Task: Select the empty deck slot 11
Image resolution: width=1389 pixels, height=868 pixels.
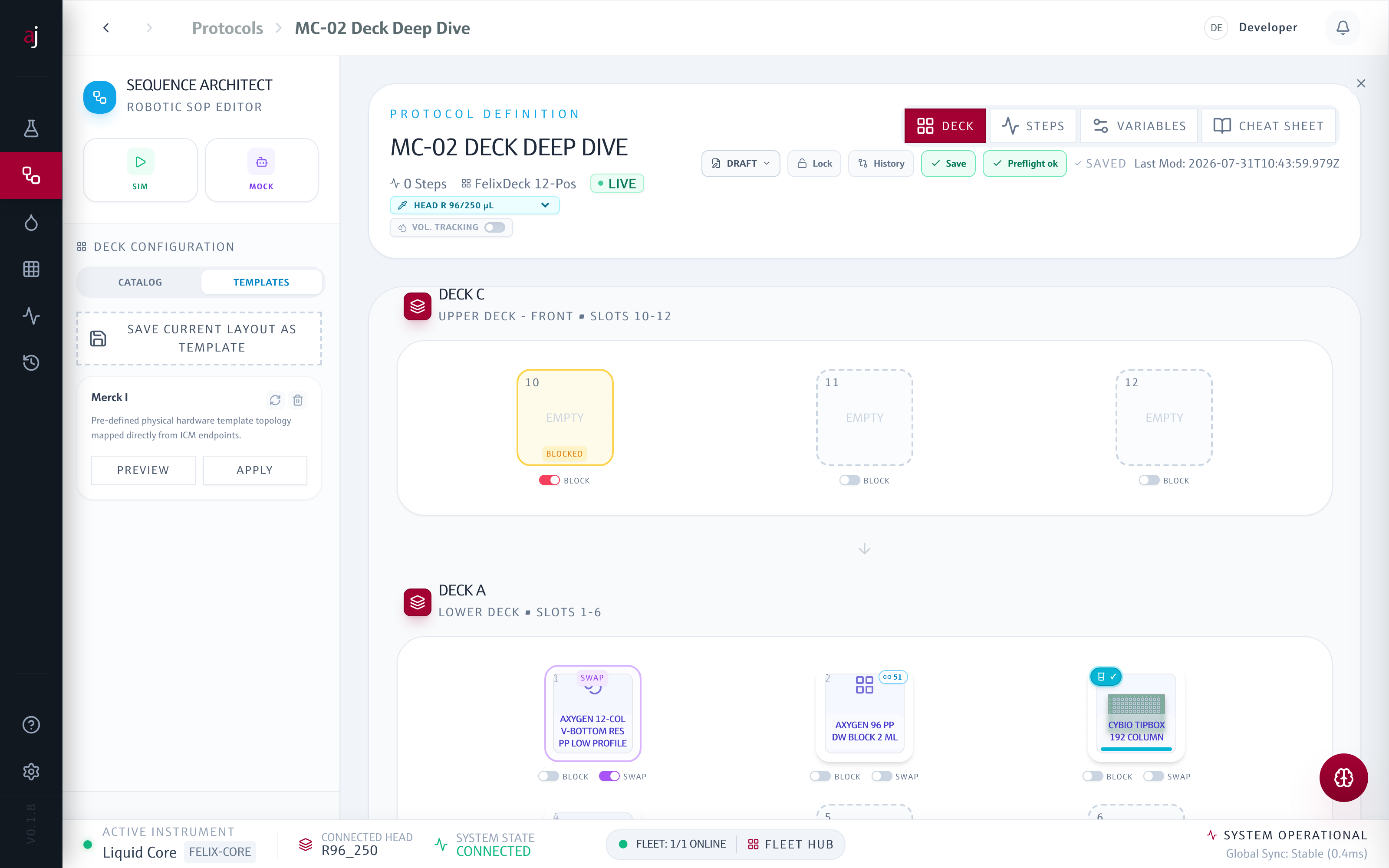Action: (864, 418)
